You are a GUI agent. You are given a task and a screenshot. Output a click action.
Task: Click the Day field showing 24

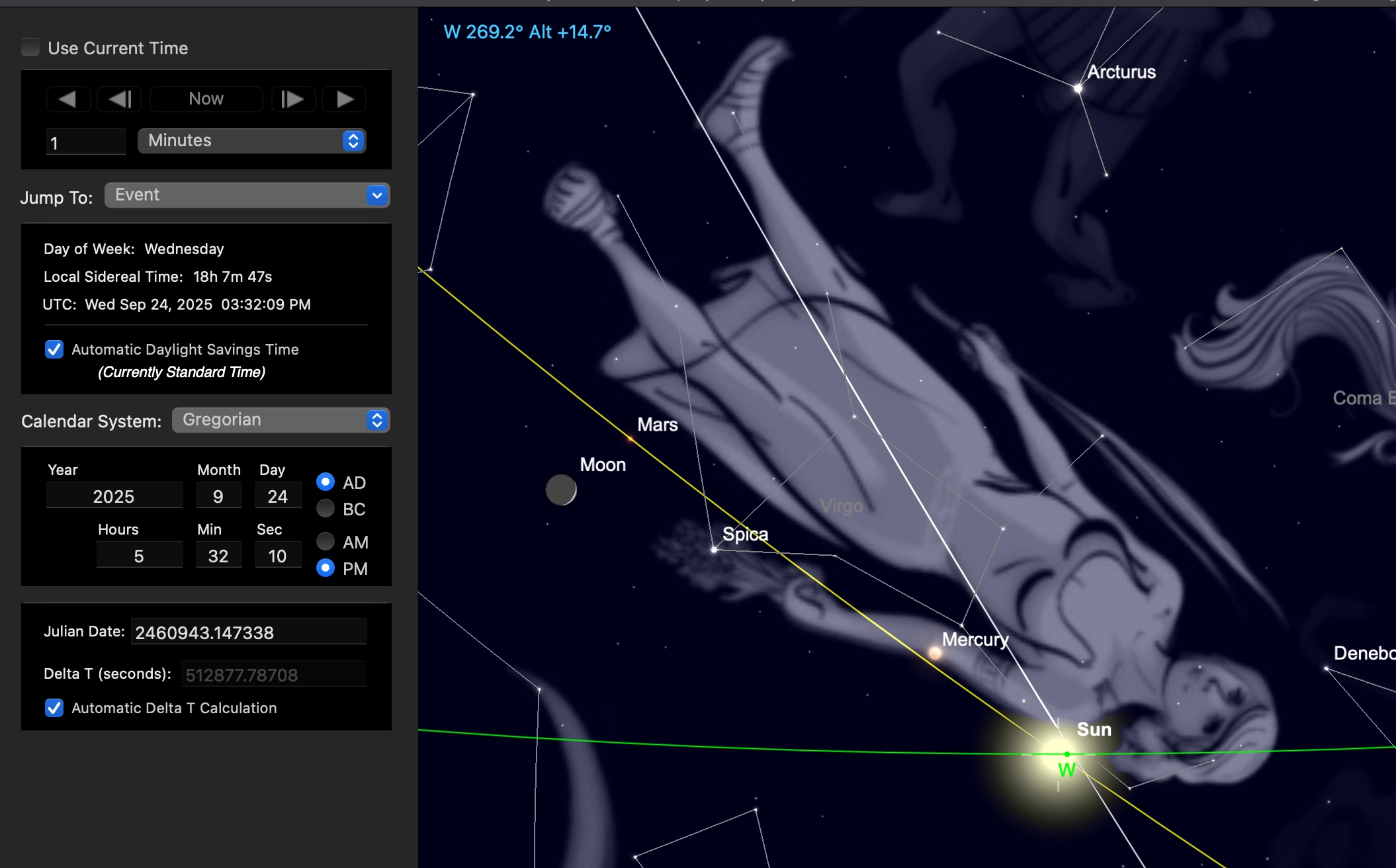pyautogui.click(x=278, y=496)
